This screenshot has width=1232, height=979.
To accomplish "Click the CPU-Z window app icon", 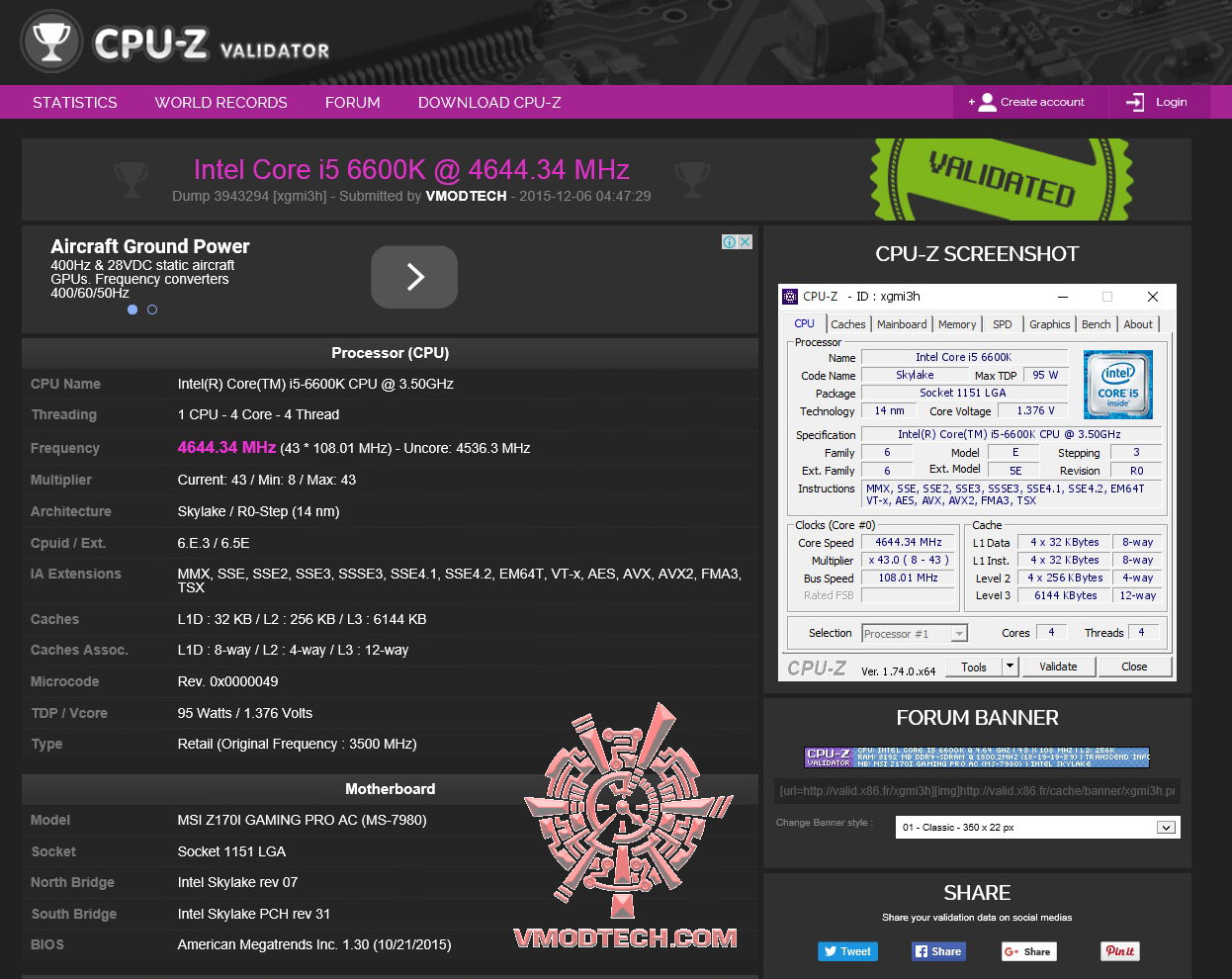I will pyautogui.click(x=789, y=297).
